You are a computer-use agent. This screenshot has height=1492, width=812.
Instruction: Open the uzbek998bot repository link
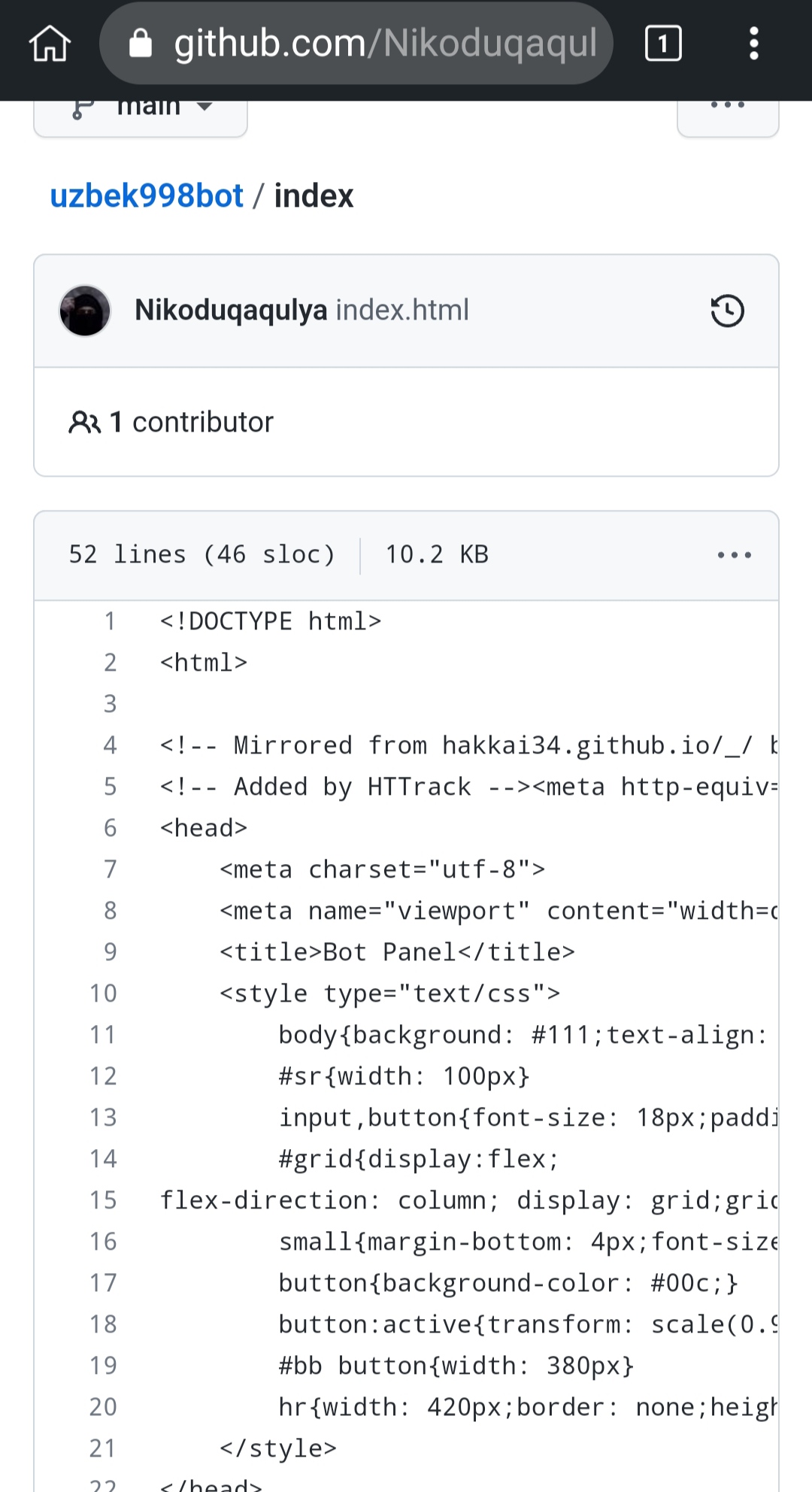point(147,196)
